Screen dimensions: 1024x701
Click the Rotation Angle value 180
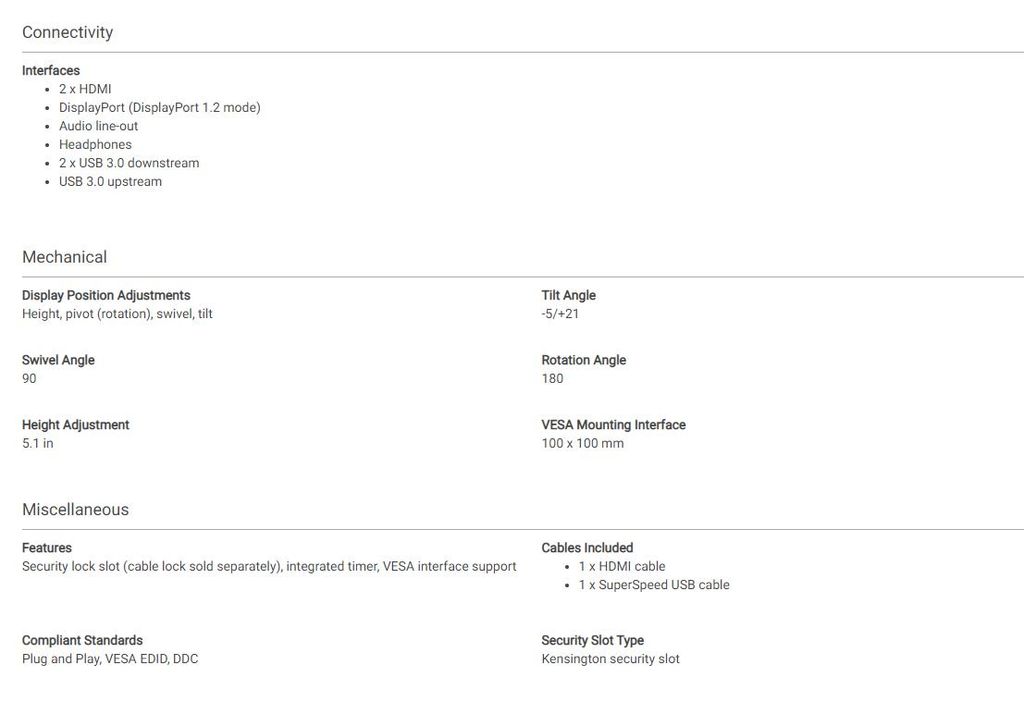[552, 379]
